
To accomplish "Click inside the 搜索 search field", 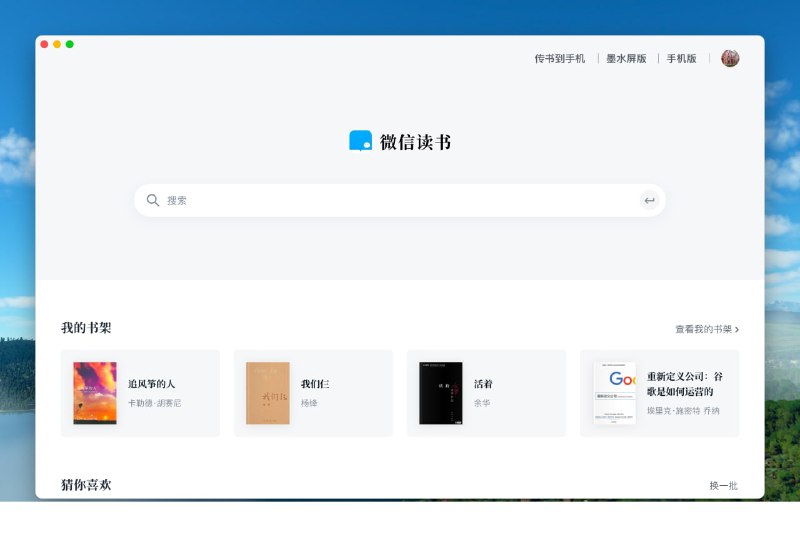I will click(399, 200).
